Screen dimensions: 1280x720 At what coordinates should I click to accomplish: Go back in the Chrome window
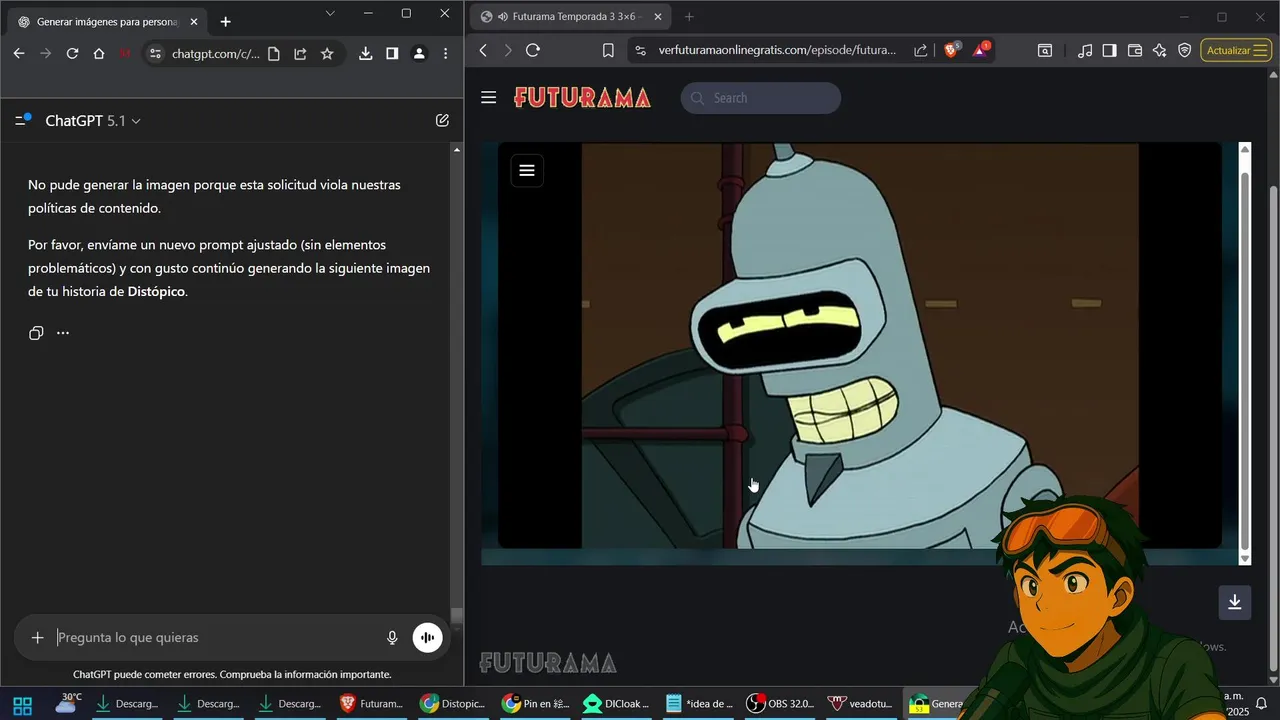click(18, 54)
